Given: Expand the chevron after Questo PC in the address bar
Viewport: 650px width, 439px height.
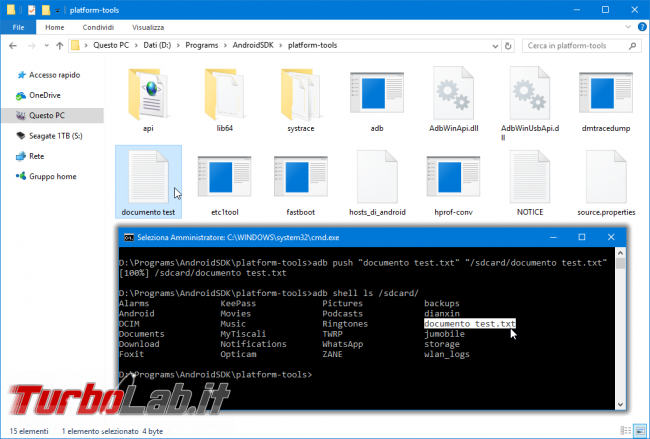Looking at the screenshot, I should point(136,46).
